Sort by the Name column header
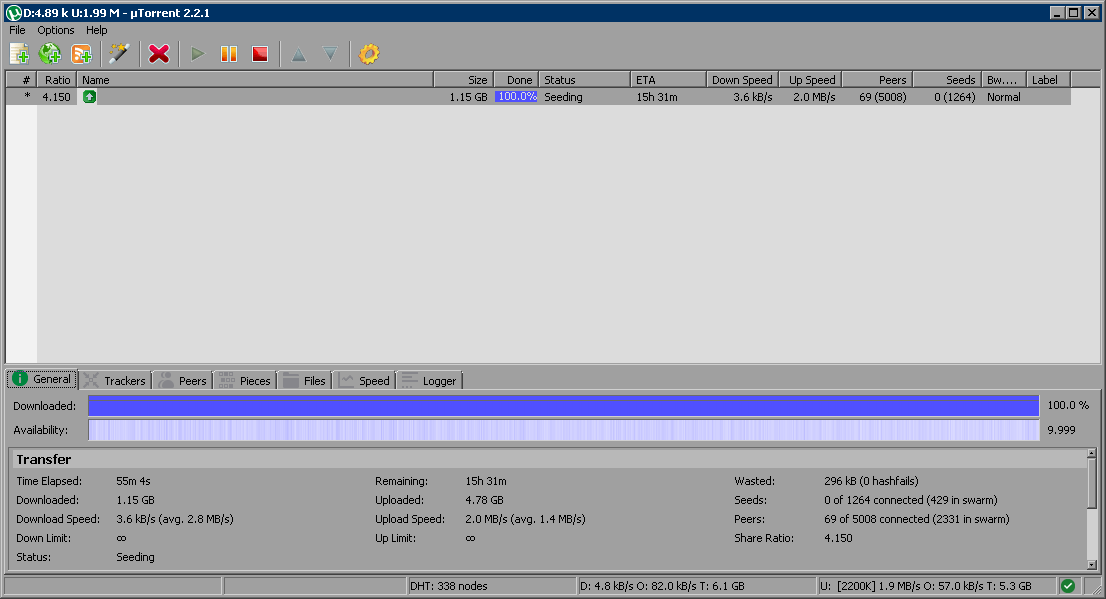The image size is (1106, 599). [255, 80]
